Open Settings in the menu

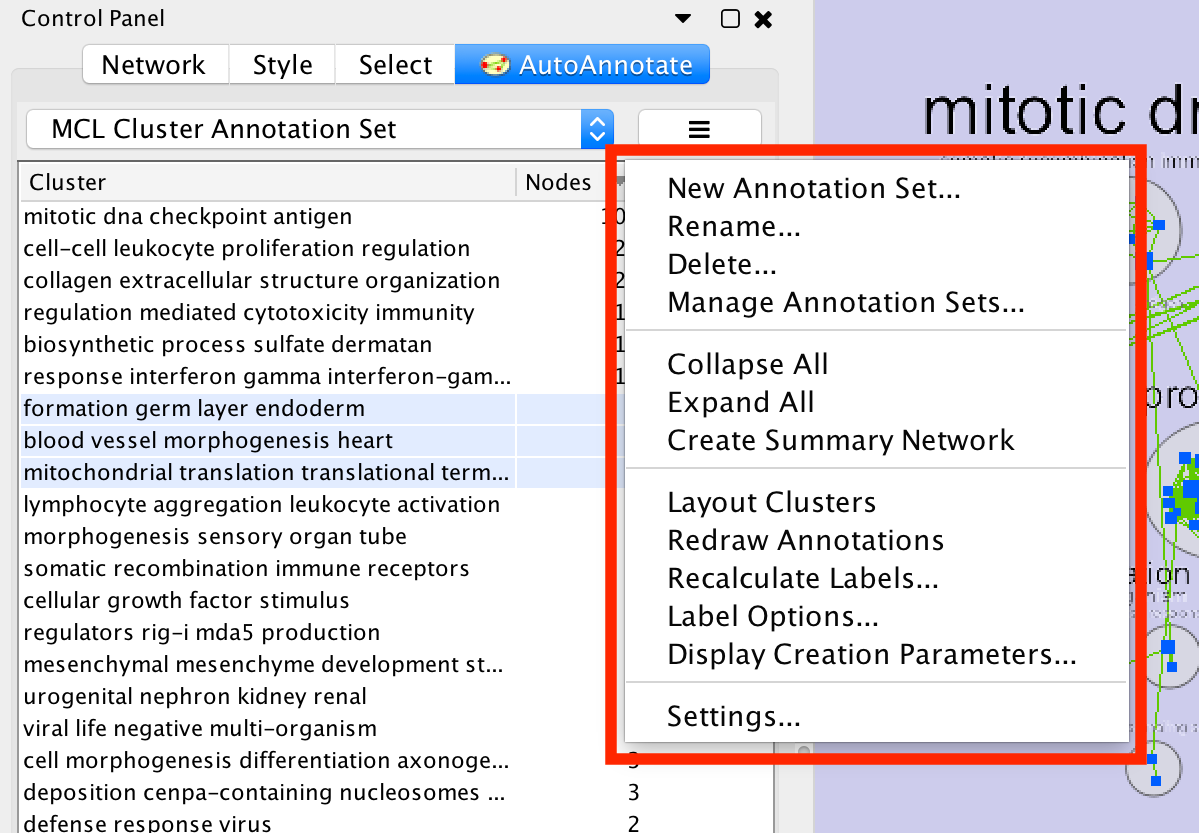[733, 716]
